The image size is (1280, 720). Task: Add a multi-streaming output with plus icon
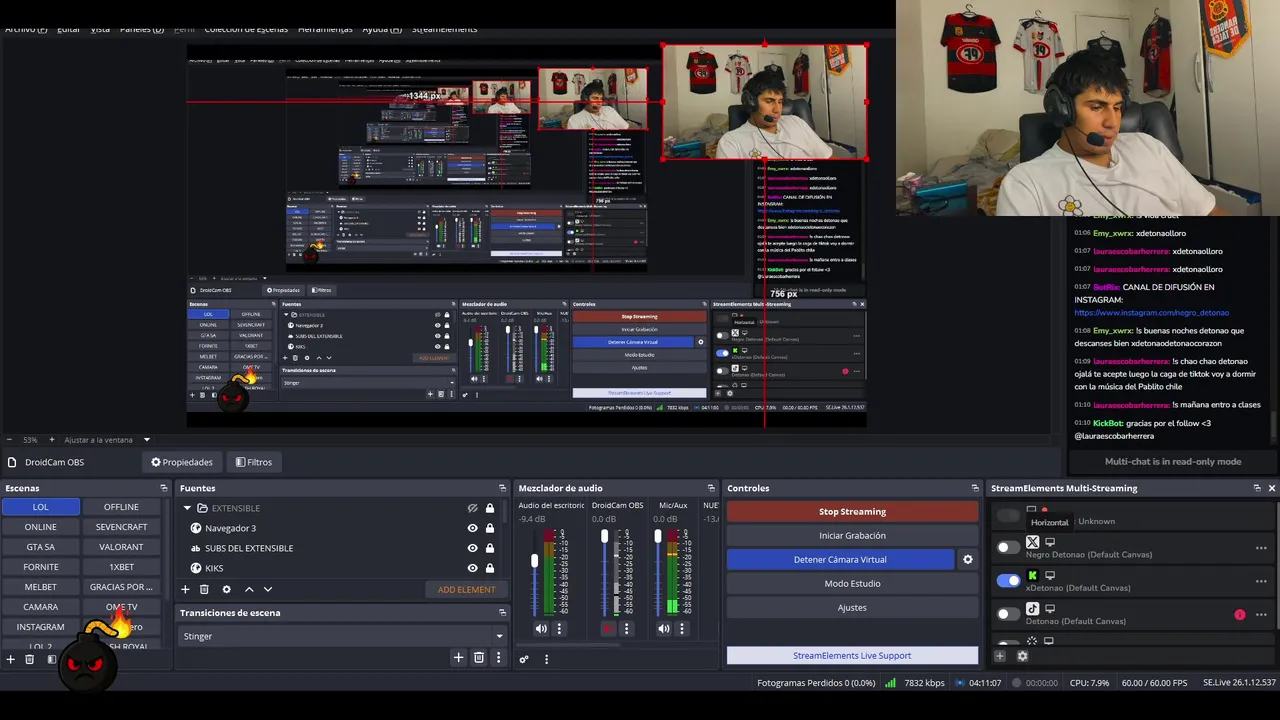pos(999,656)
